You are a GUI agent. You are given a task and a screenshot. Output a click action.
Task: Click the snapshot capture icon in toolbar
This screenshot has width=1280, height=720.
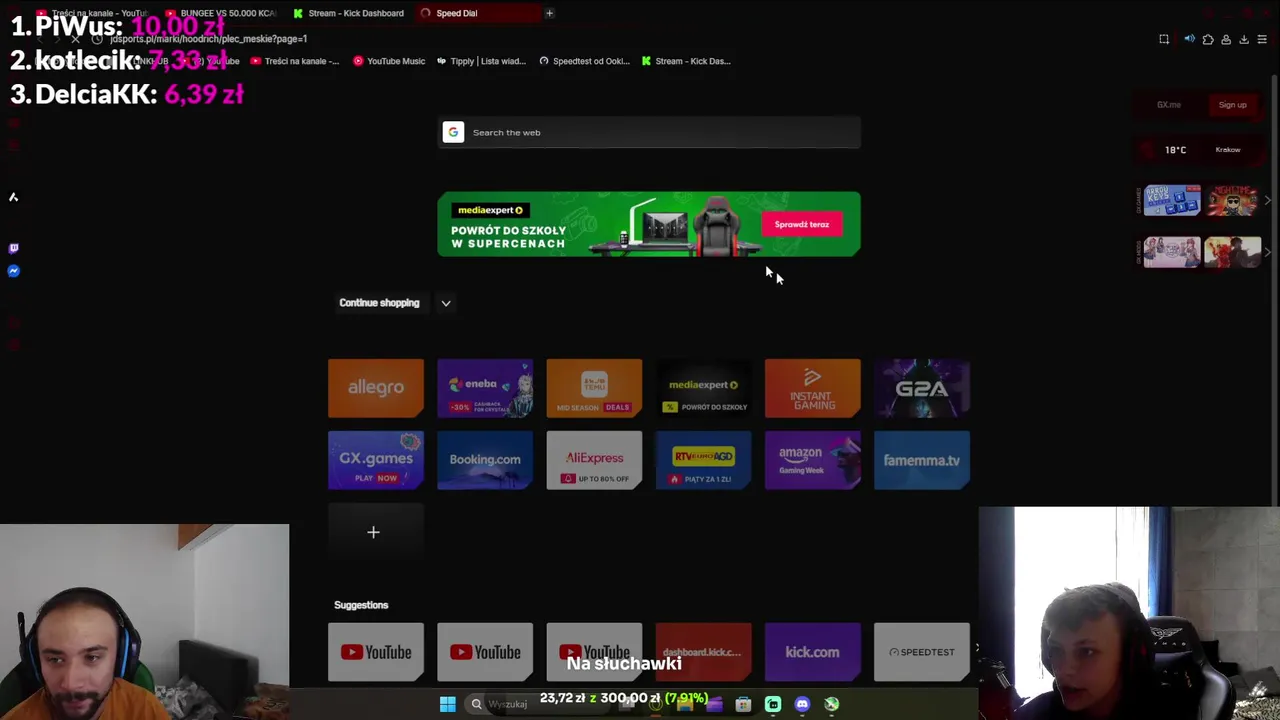point(1164,39)
